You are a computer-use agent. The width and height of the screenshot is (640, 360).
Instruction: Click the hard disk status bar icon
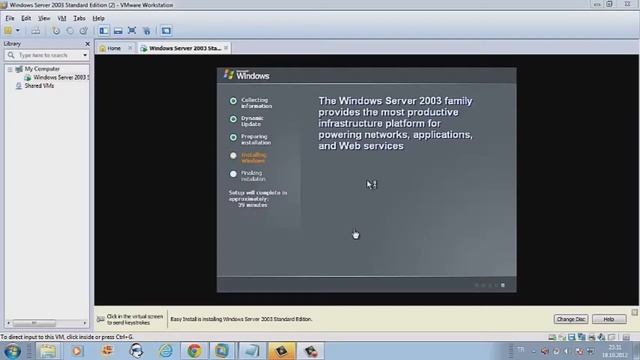click(x=552, y=337)
